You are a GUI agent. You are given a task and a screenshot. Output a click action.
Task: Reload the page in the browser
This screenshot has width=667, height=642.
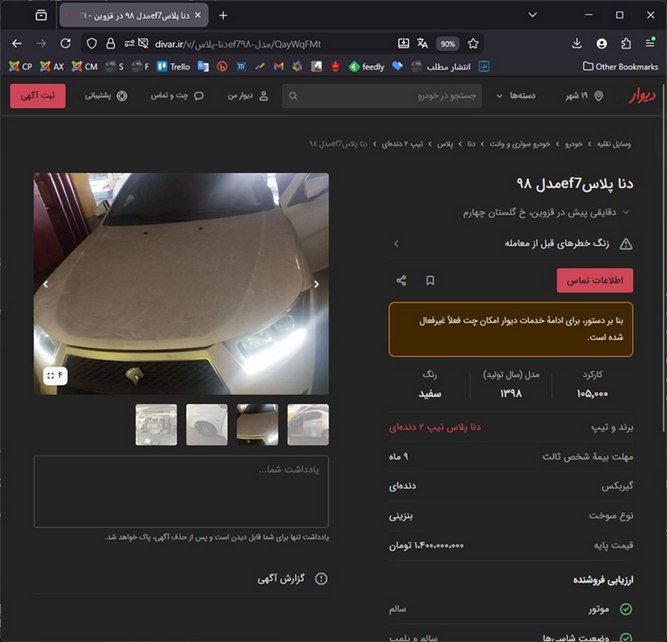tap(66, 44)
